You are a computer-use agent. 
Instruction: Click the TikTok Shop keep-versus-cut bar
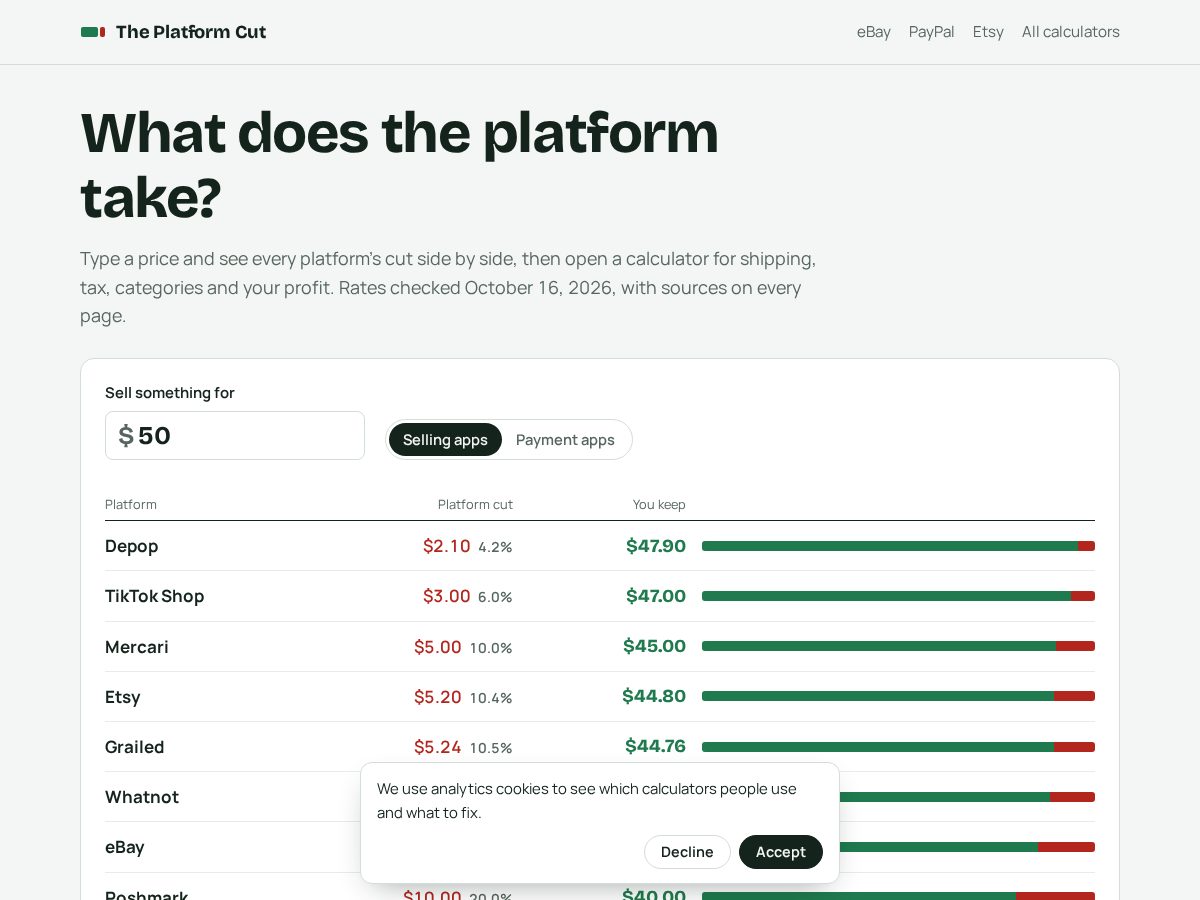pyautogui.click(x=898, y=596)
